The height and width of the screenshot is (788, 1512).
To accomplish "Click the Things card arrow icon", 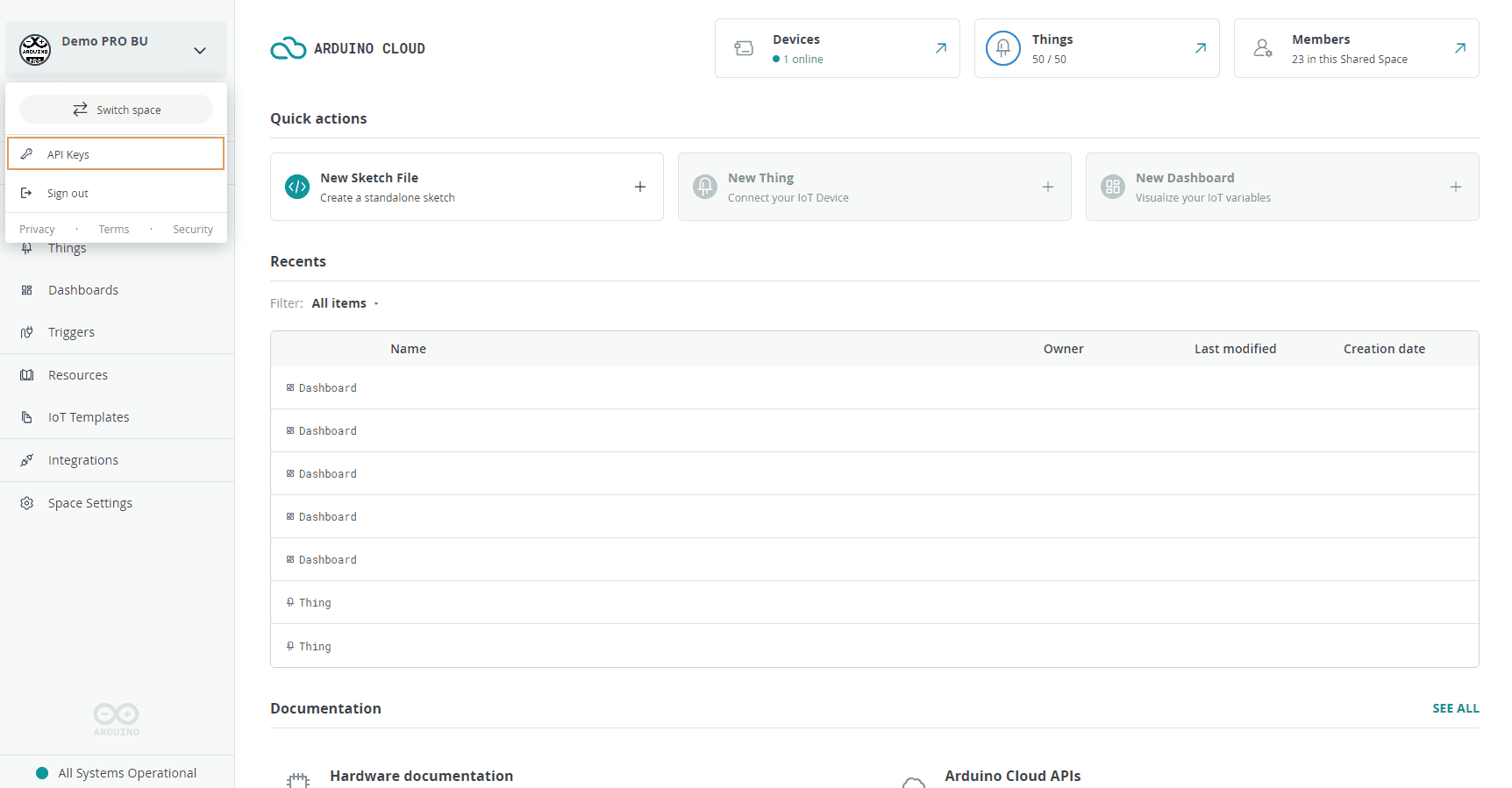I will point(1200,48).
